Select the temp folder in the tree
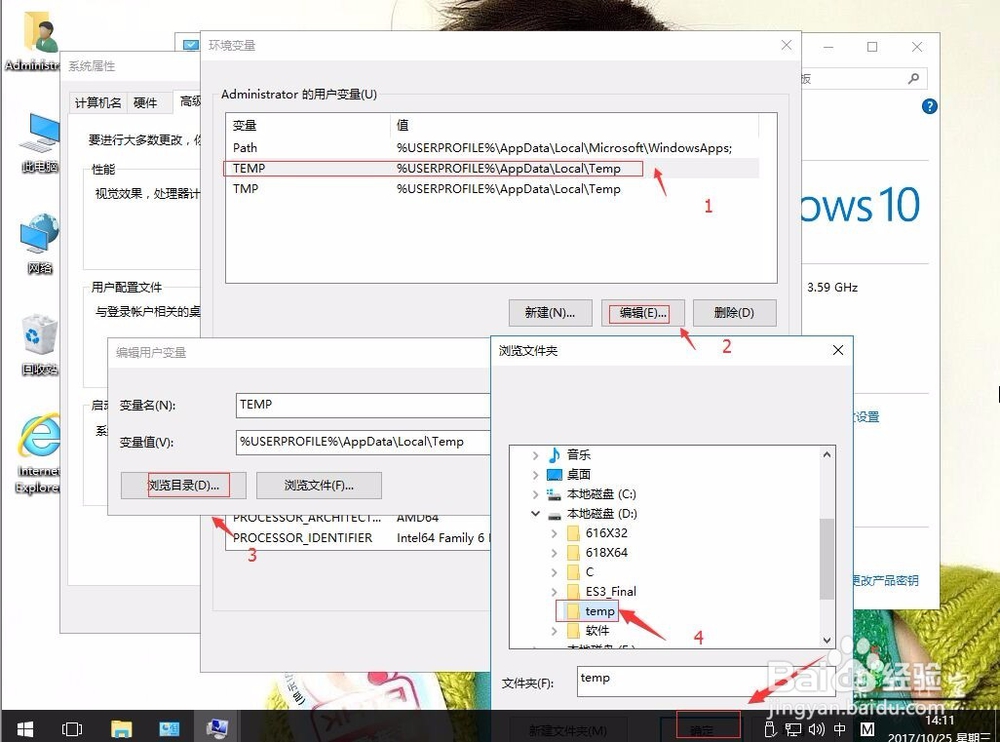1000x742 pixels. pyautogui.click(x=601, y=611)
